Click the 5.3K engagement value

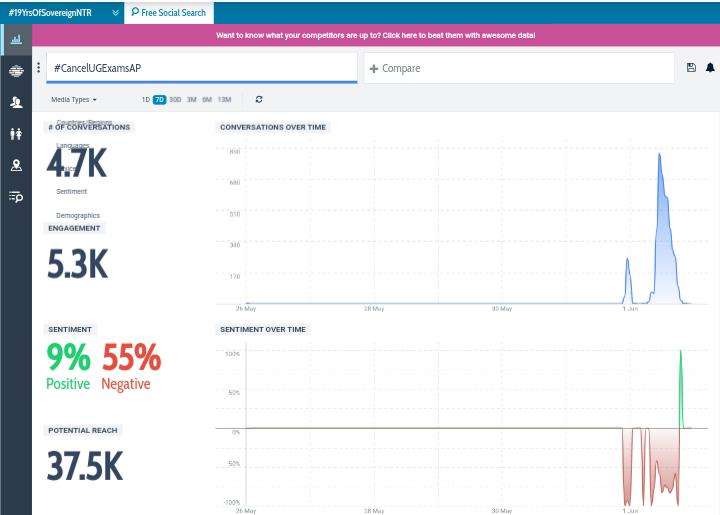(x=78, y=263)
